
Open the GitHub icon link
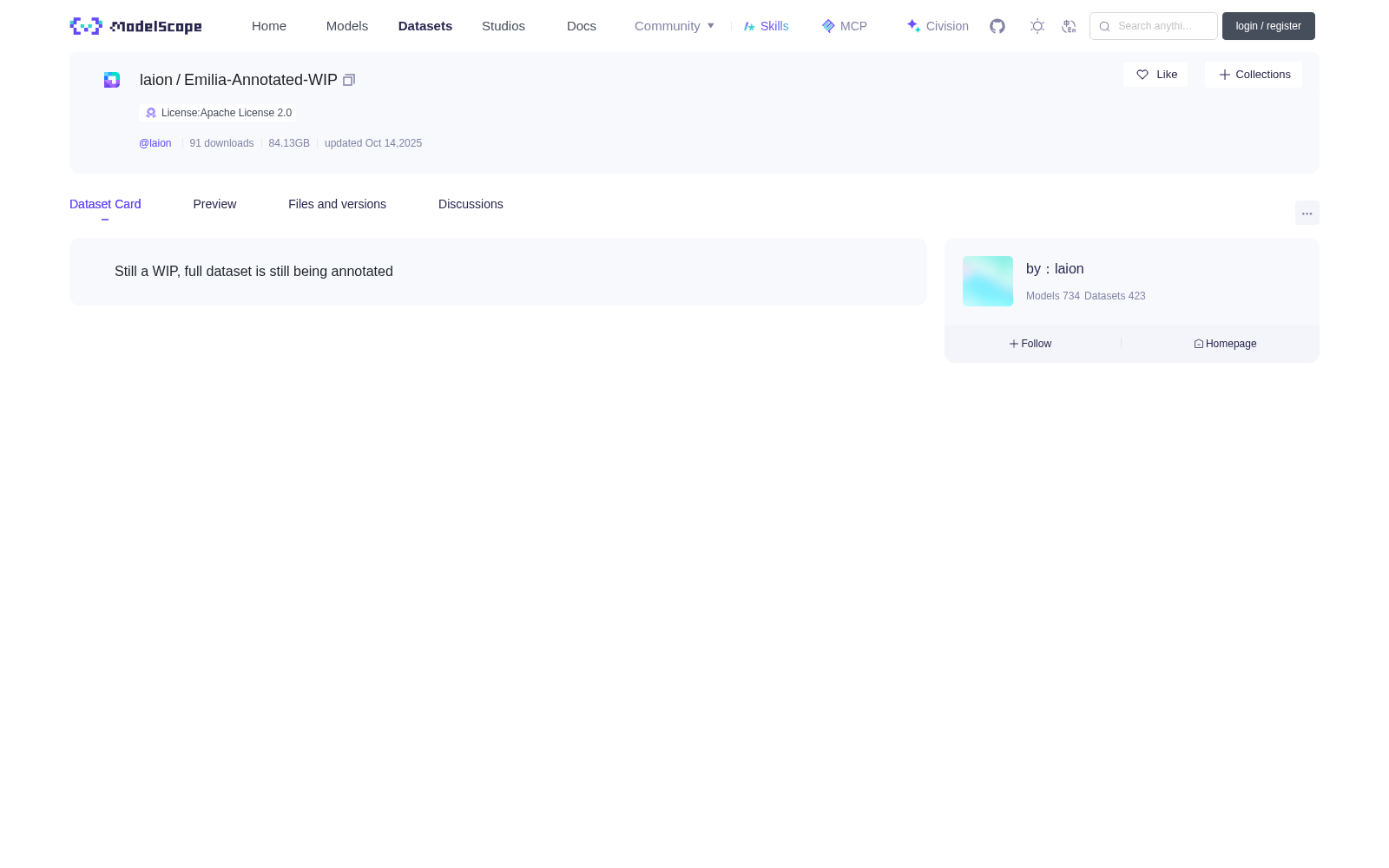coord(997,26)
